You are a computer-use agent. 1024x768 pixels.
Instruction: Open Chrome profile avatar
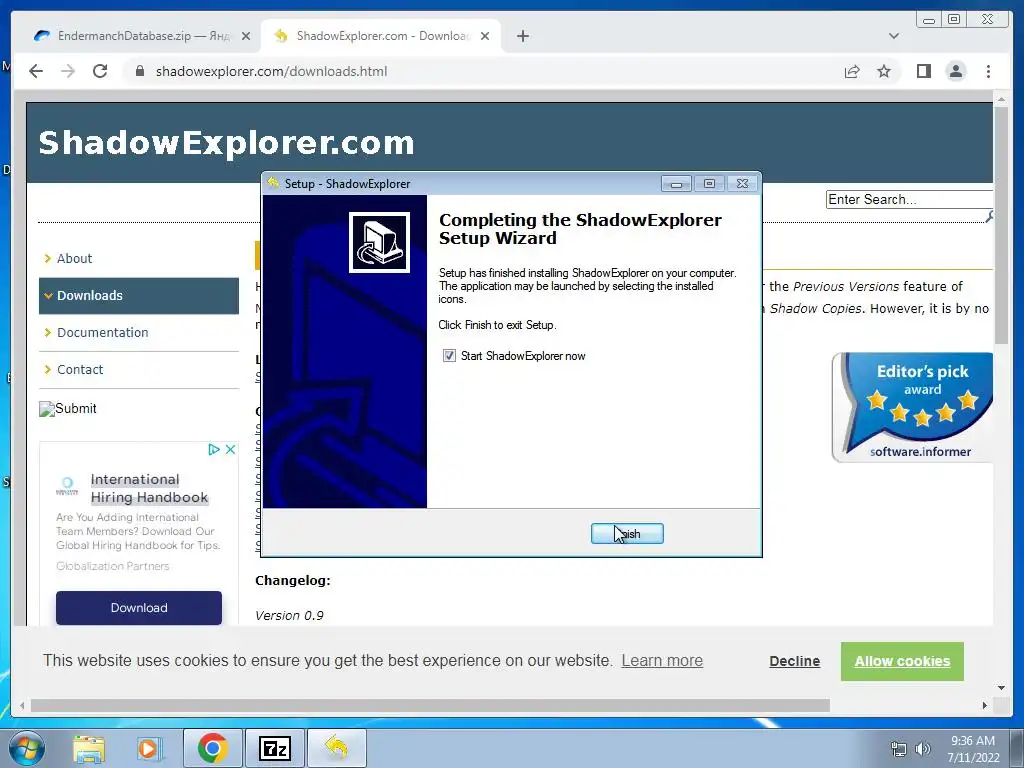(x=955, y=71)
